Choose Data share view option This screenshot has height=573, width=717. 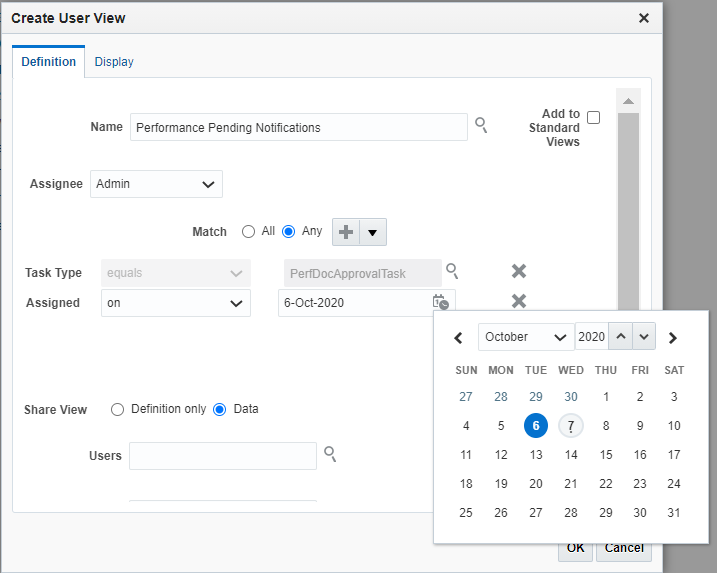tap(219, 409)
